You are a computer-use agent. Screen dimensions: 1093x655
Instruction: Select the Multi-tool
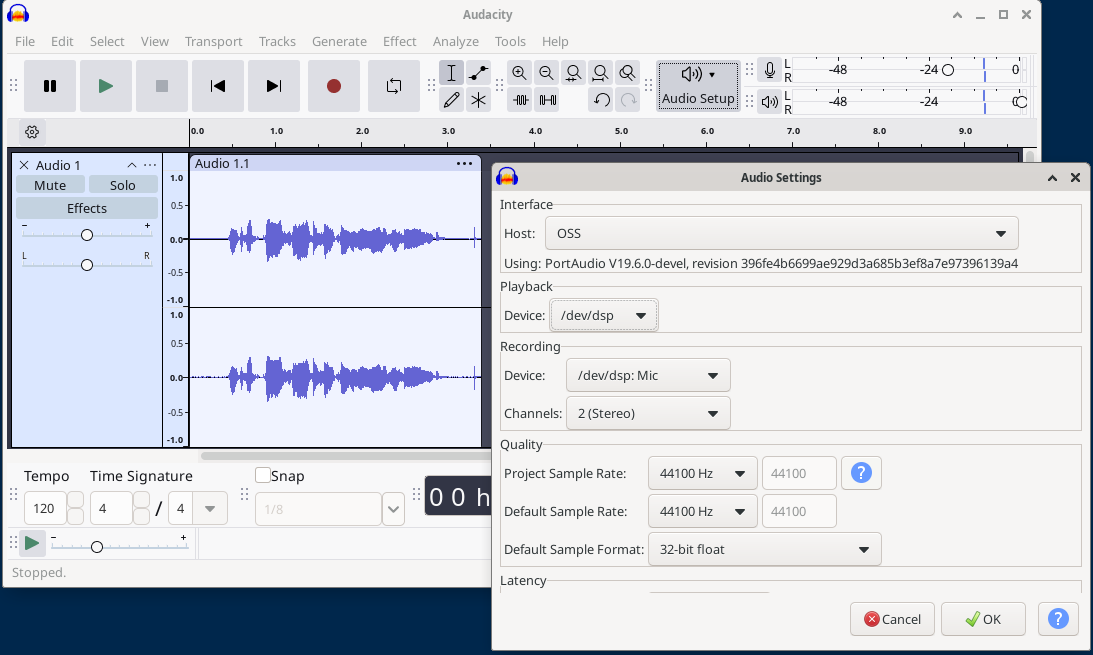click(x=479, y=100)
